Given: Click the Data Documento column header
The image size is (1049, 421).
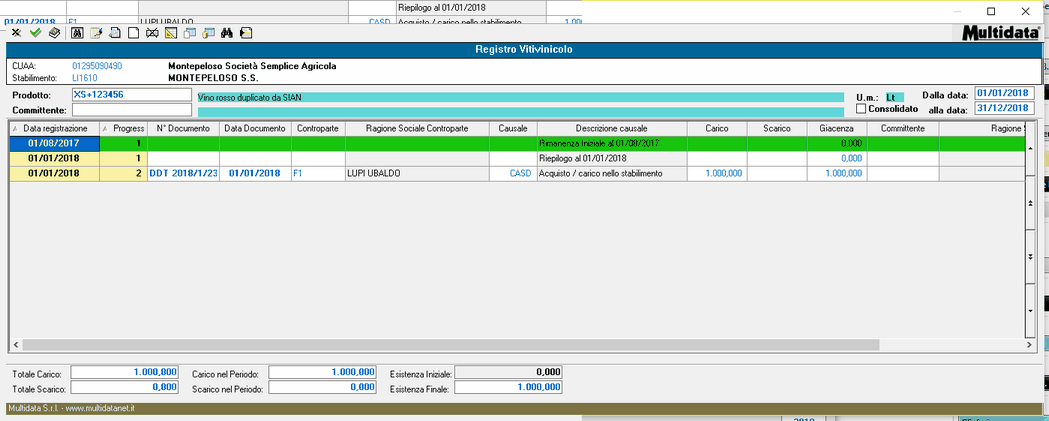Looking at the screenshot, I should [x=256, y=128].
